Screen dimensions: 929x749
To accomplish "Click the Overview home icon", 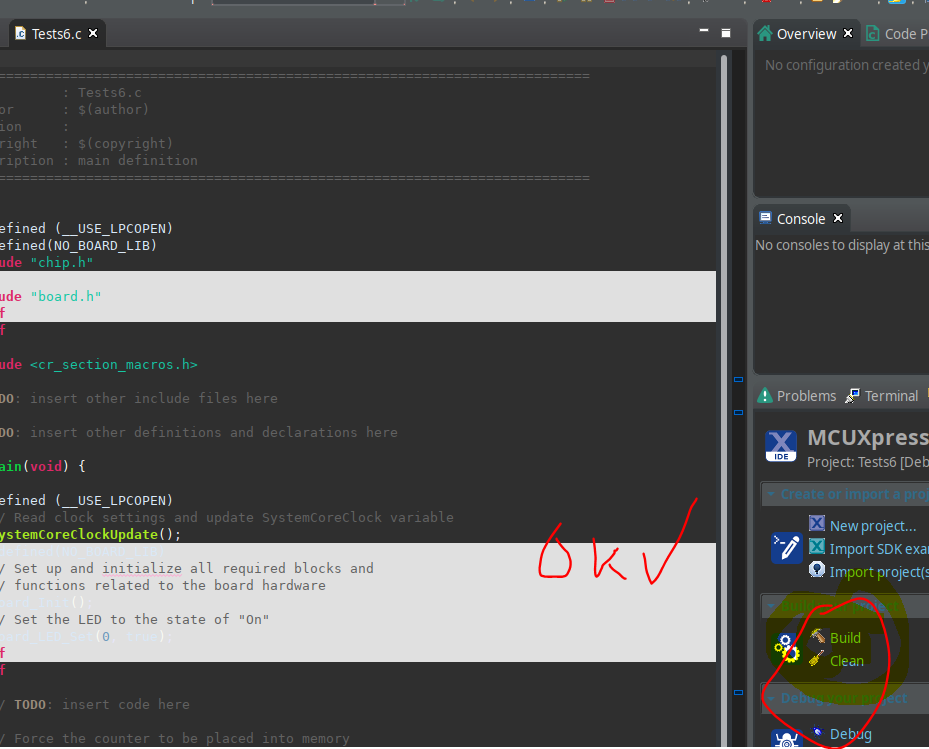I will tap(765, 33).
